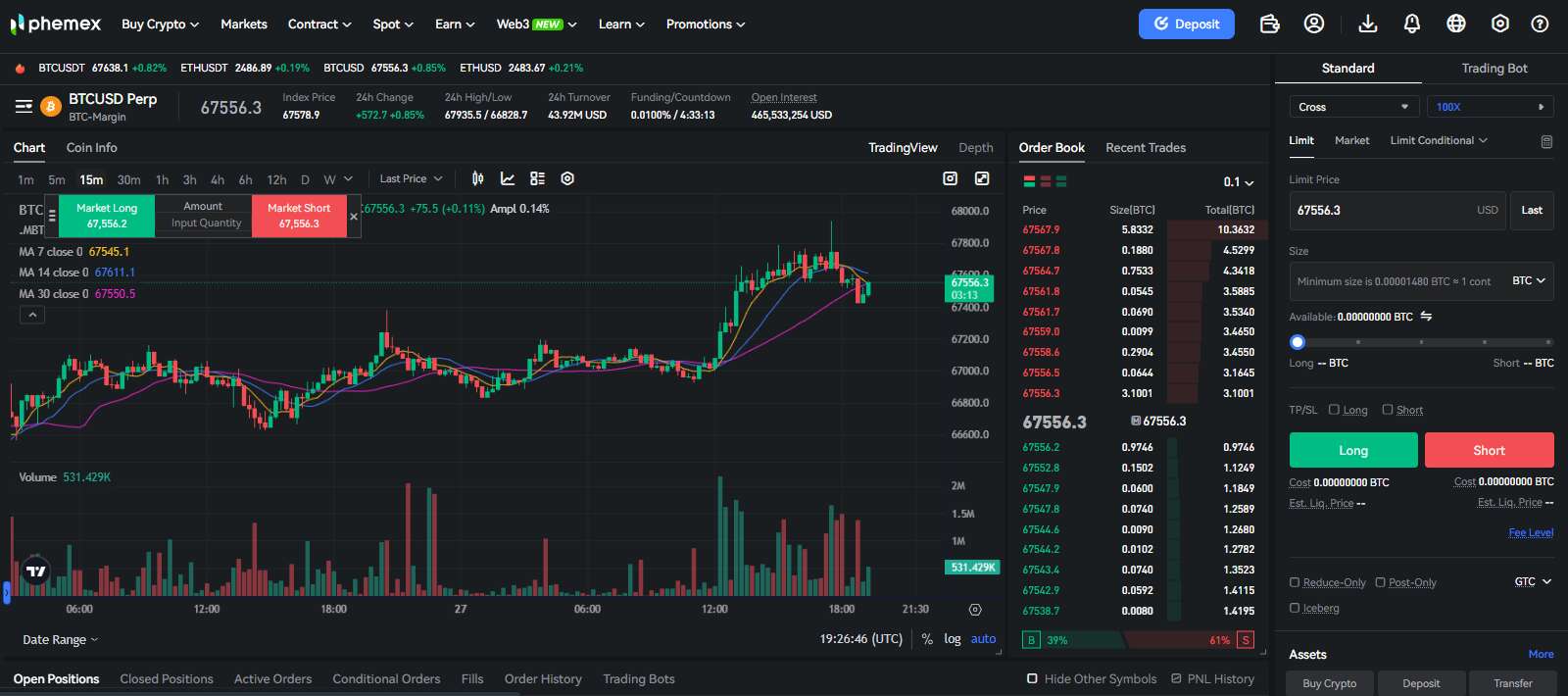
Task: Open the calculator icon in the order panel
Action: (1546, 141)
